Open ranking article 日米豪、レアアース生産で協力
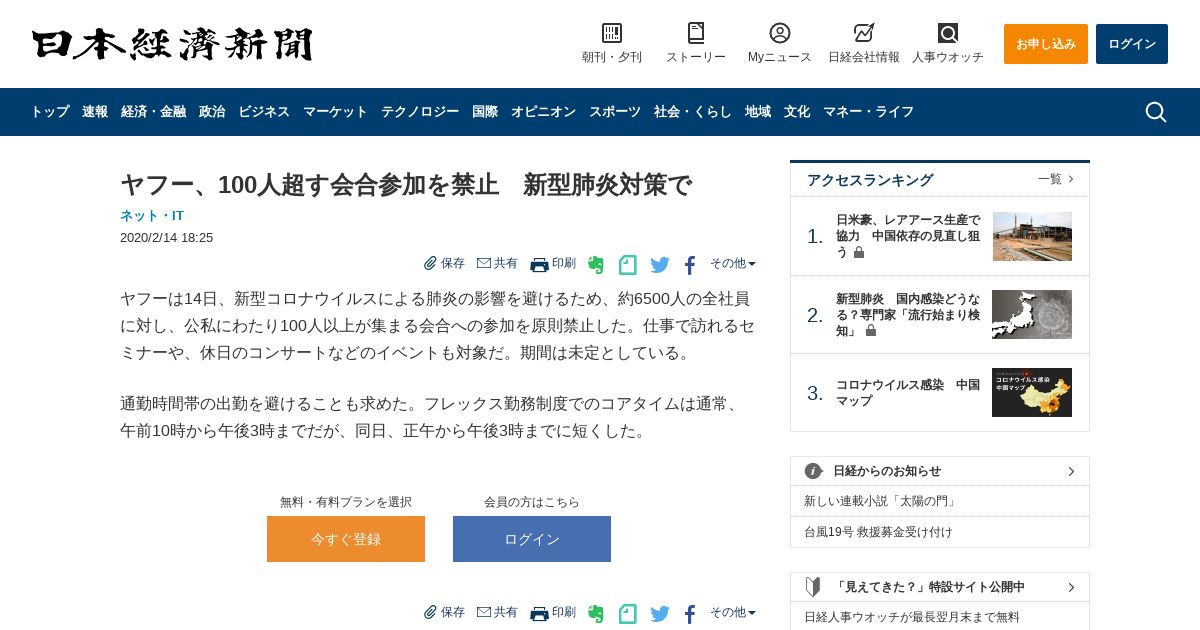 click(x=908, y=236)
